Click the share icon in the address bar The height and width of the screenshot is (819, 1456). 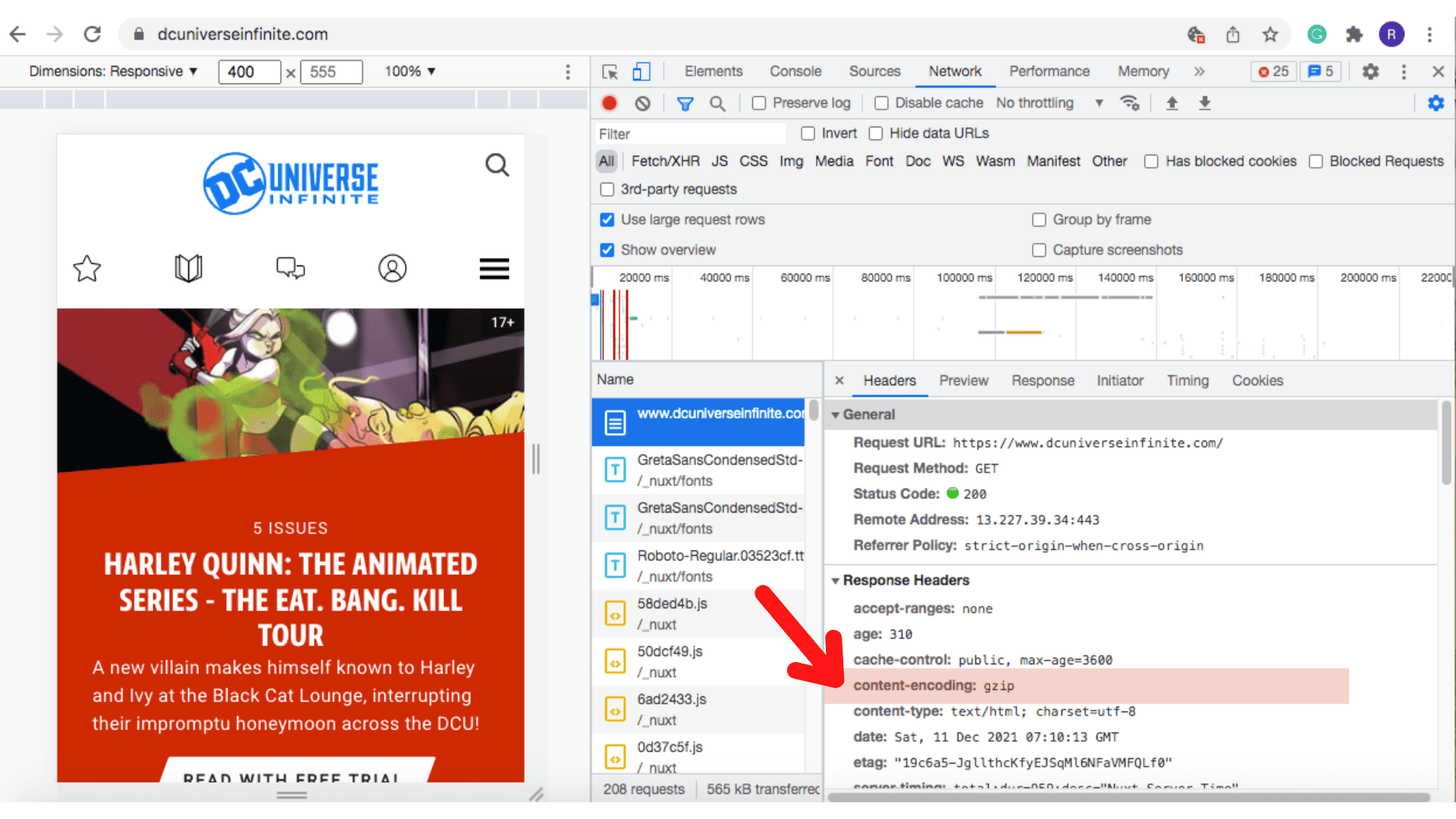coord(1233,34)
